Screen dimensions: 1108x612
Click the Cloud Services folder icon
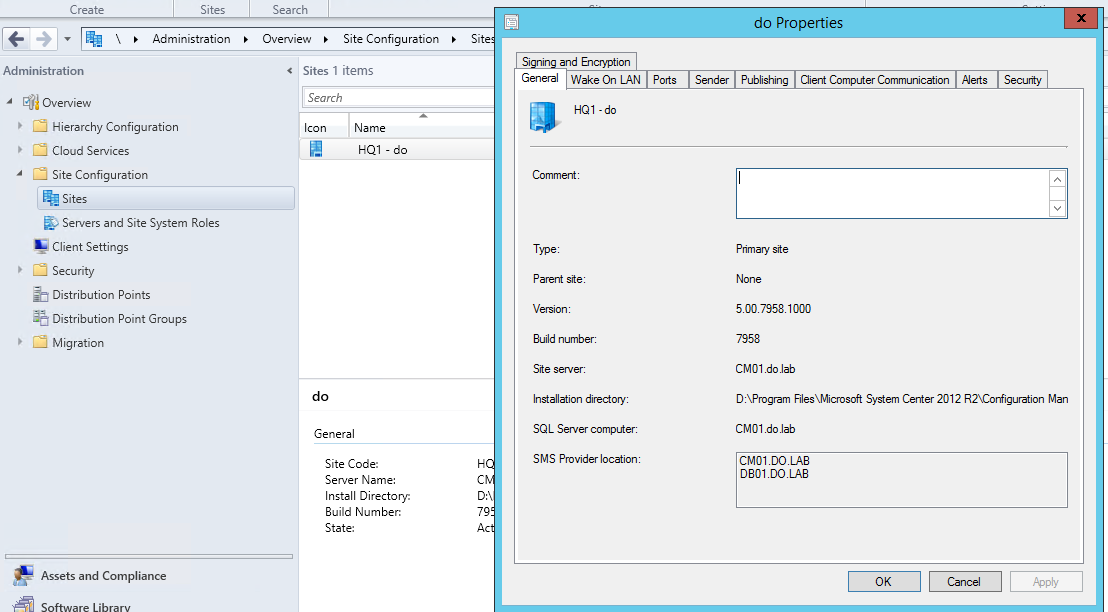pyautogui.click(x=40, y=151)
